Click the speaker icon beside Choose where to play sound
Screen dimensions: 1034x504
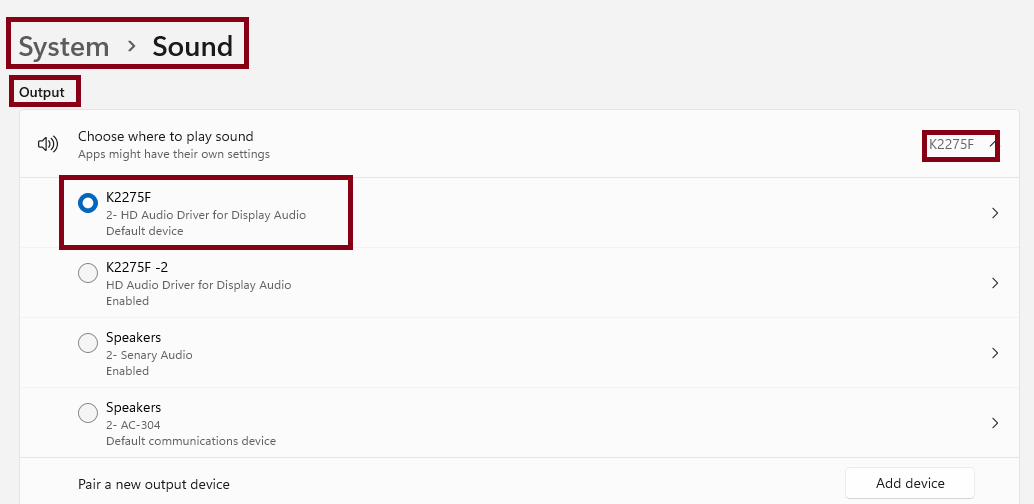pos(47,144)
